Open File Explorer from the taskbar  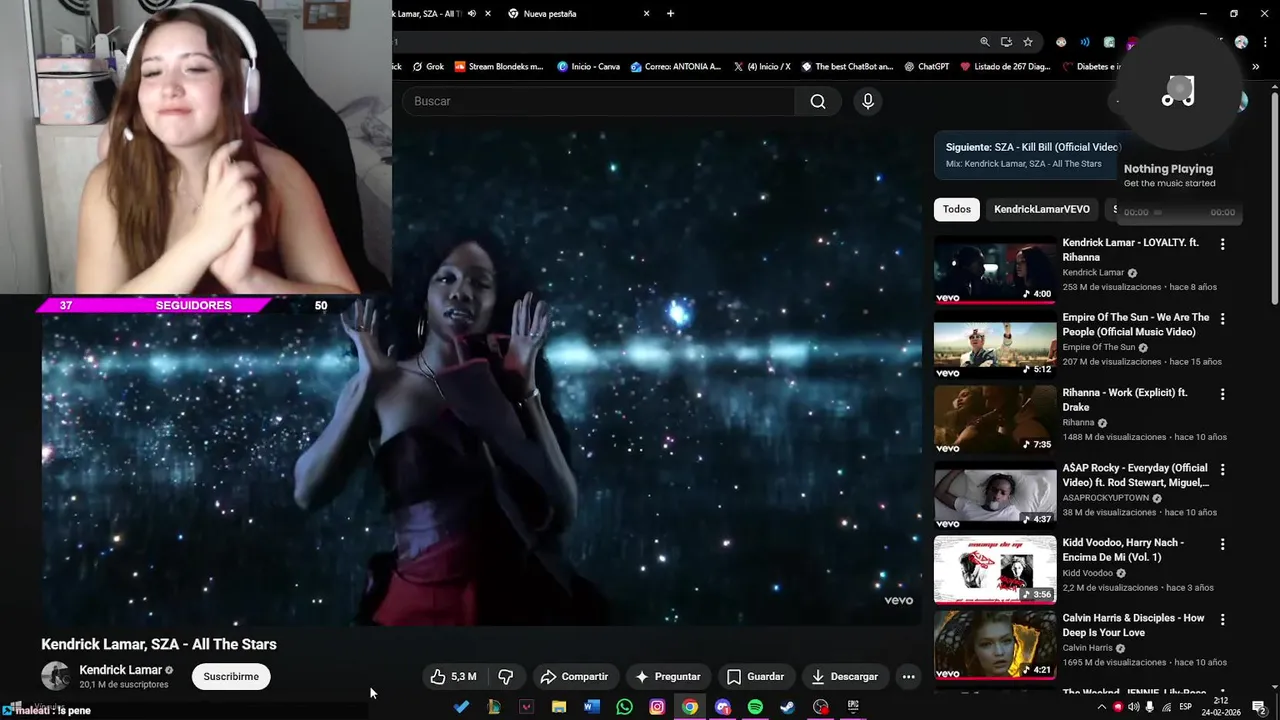559,707
